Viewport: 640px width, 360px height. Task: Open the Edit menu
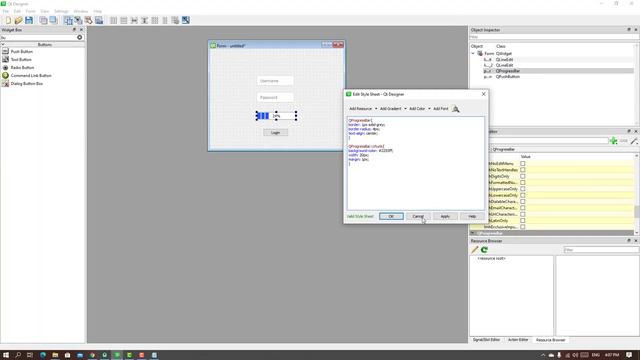(x=17, y=11)
